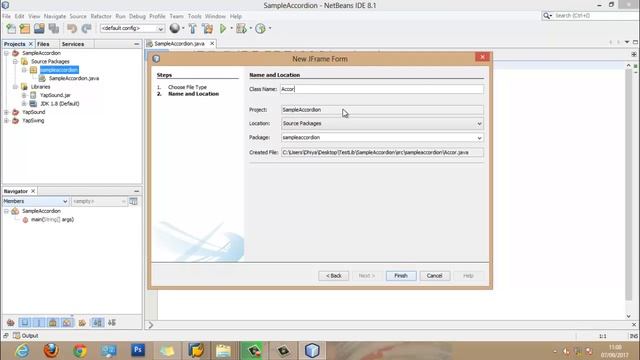Collapse the Source Packages node
The height and width of the screenshot is (360, 640).
click(x=15, y=62)
